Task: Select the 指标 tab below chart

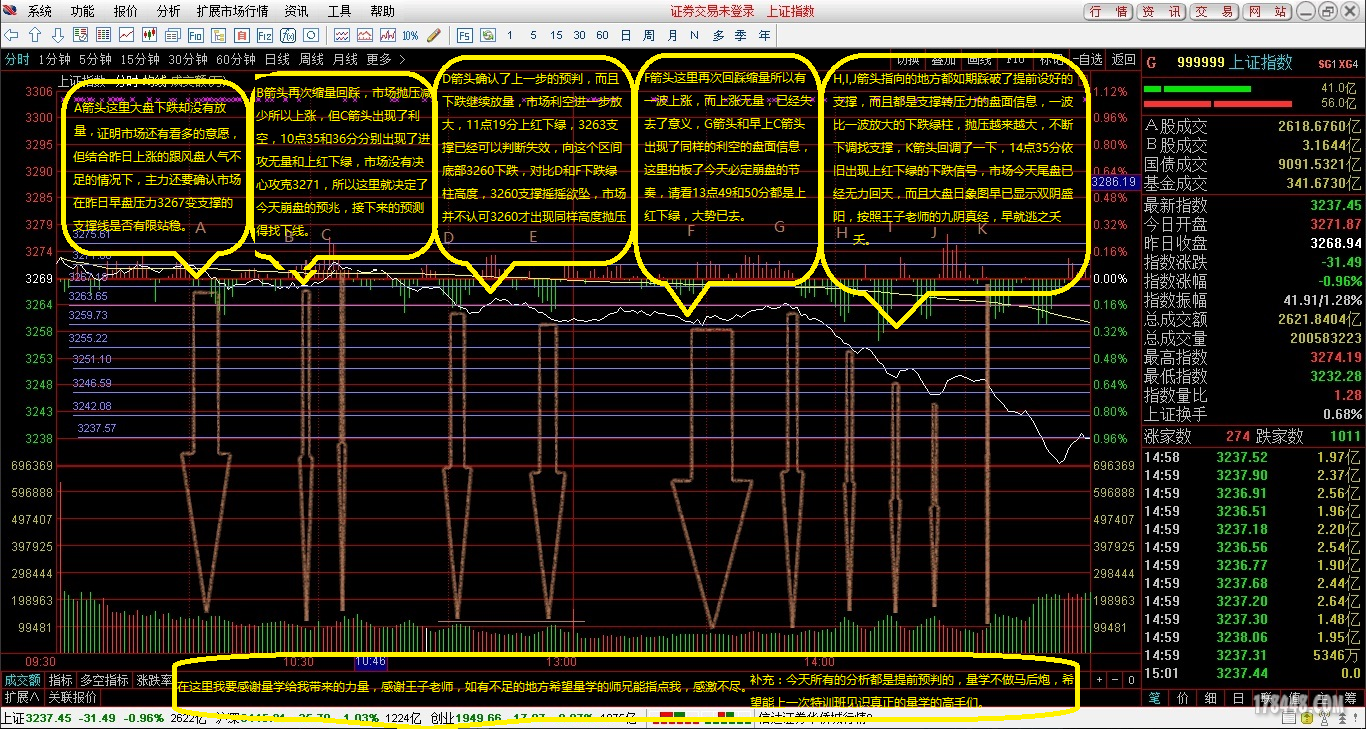Action: pos(61,680)
